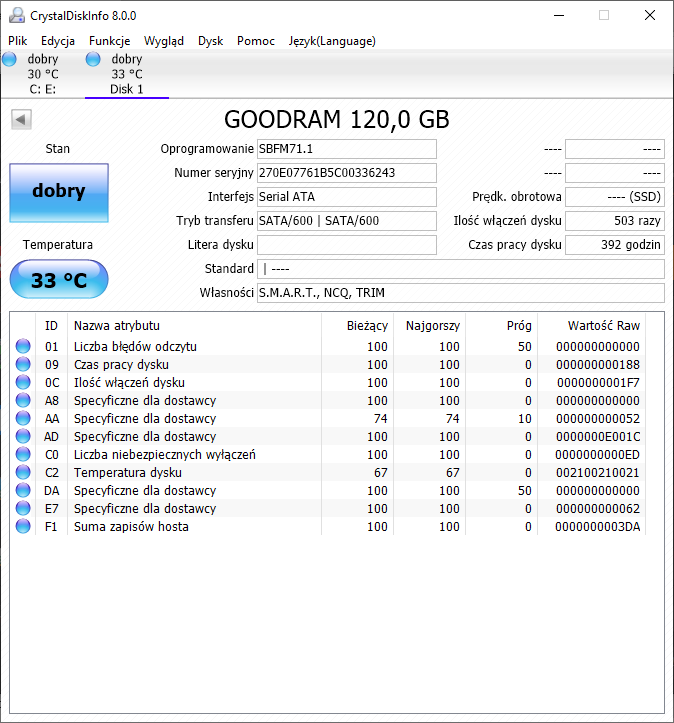Select the Ilość włączeń dysku attribute row
The image size is (674, 723).
point(328,382)
